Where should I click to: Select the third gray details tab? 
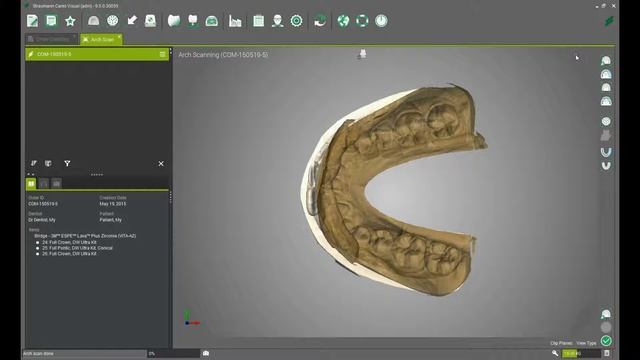tap(56, 184)
